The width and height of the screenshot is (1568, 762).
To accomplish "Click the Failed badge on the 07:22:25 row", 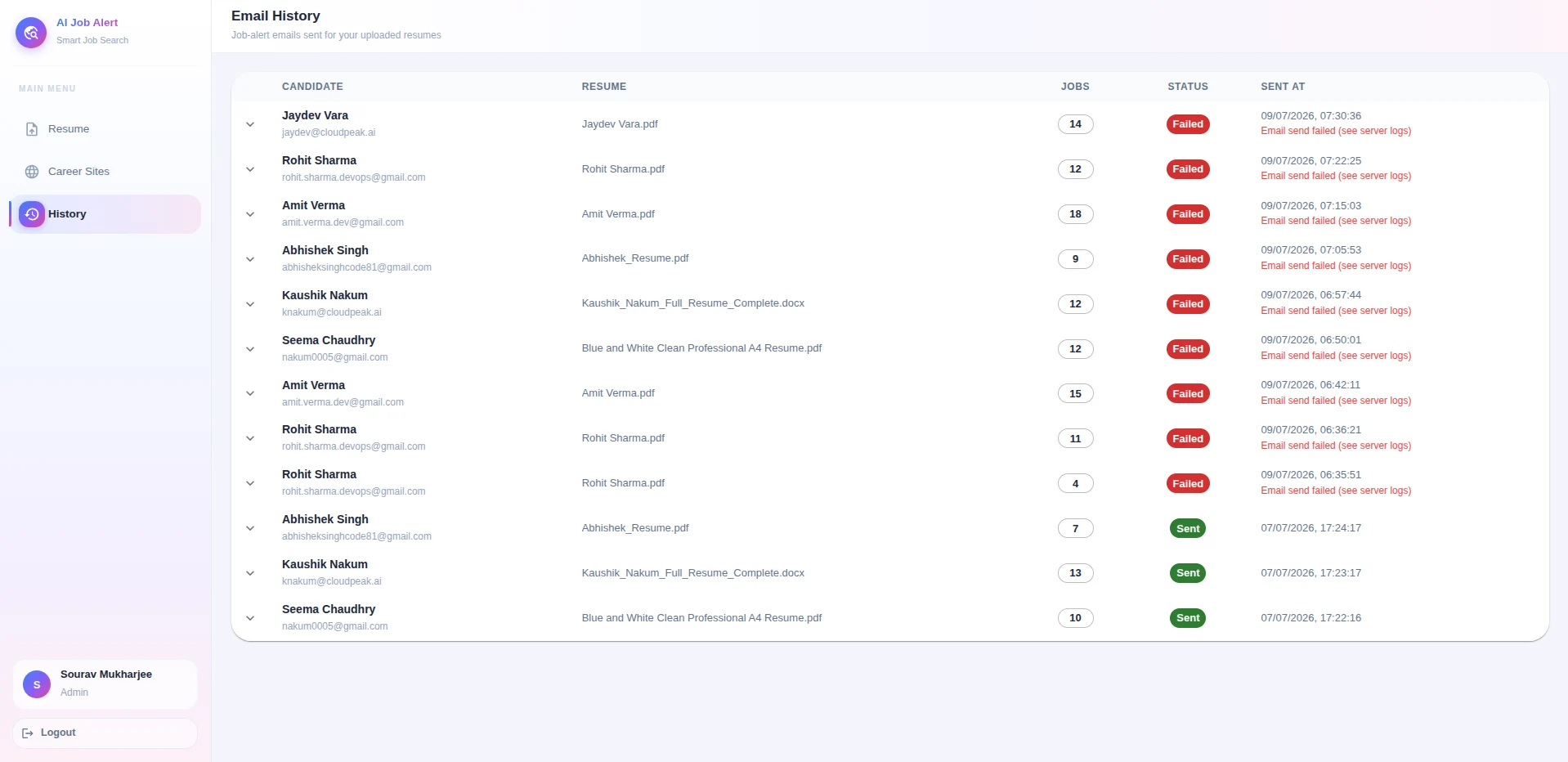I will tap(1188, 169).
